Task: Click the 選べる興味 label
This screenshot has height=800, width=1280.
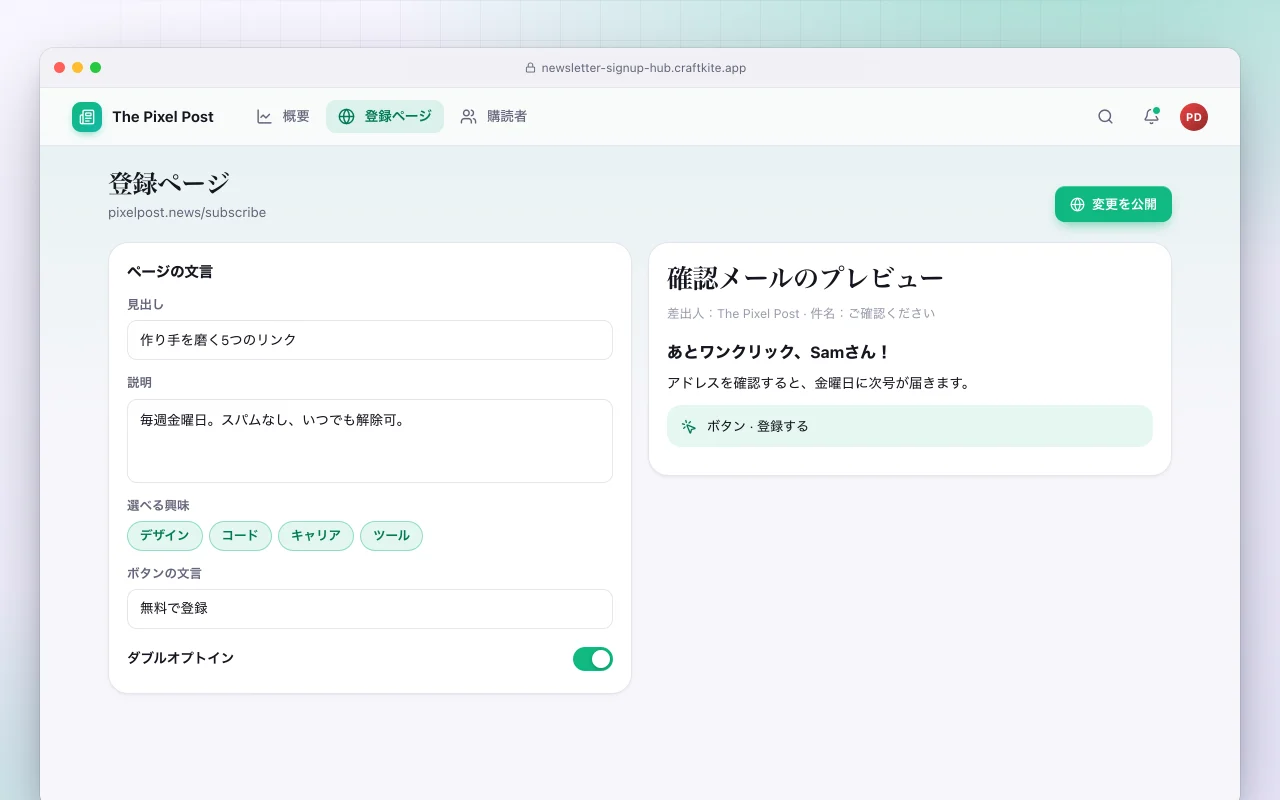Action: click(x=158, y=506)
